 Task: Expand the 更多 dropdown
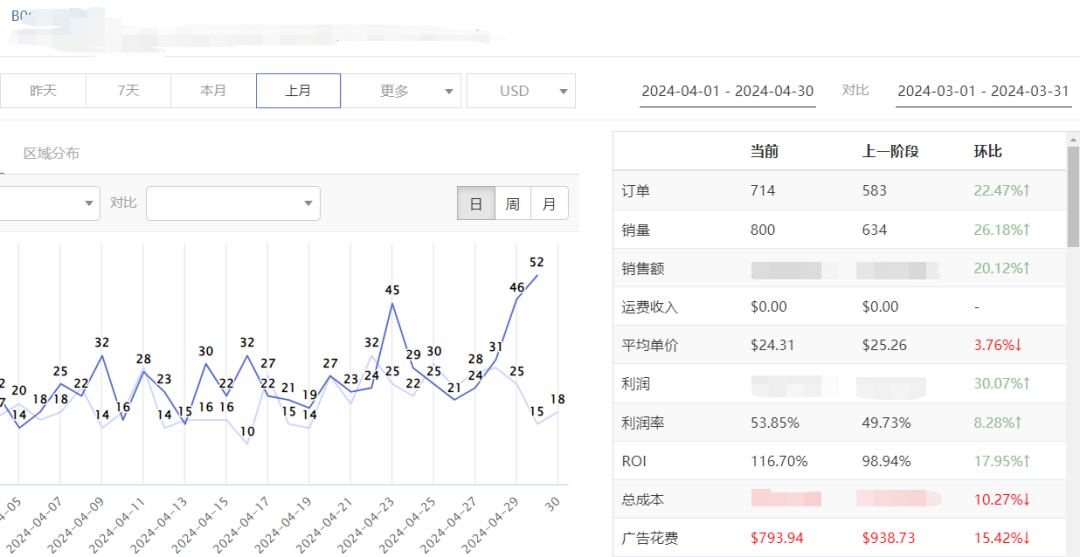click(403, 91)
